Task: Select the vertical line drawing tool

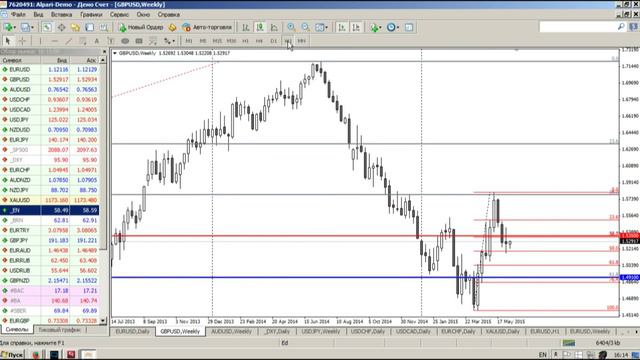Action: (40, 41)
